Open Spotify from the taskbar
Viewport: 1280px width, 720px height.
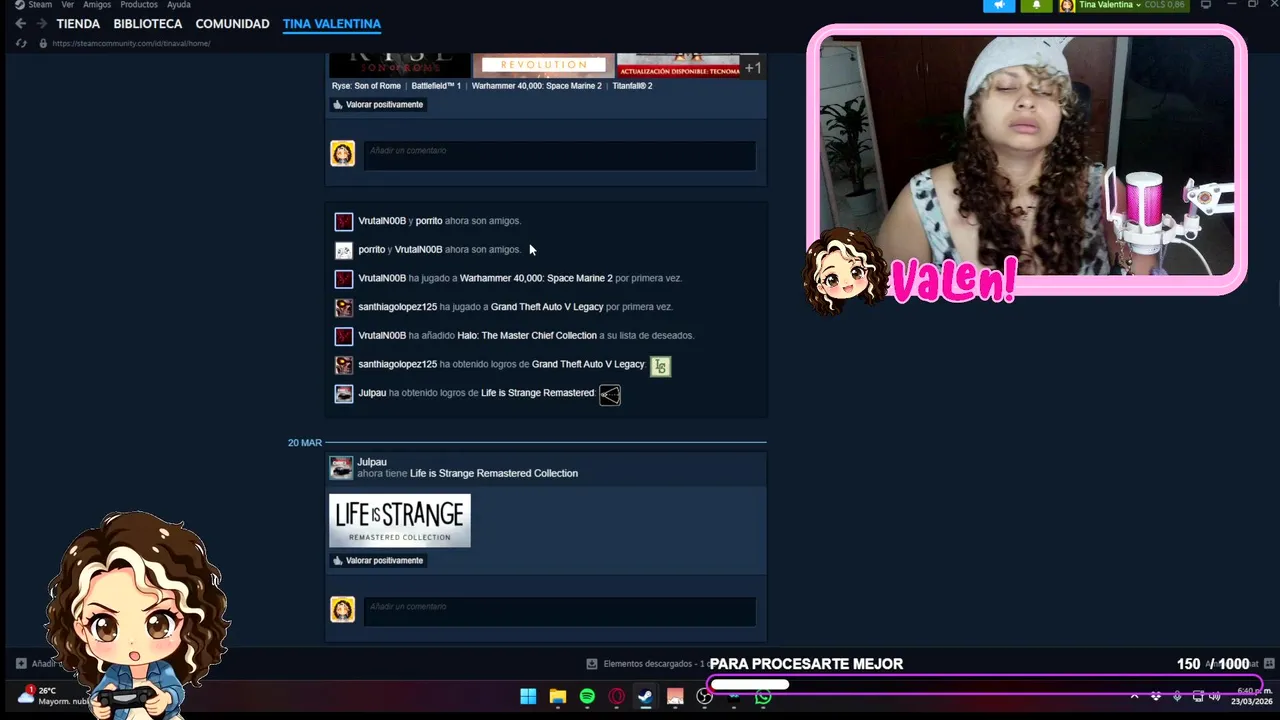pyautogui.click(x=587, y=696)
